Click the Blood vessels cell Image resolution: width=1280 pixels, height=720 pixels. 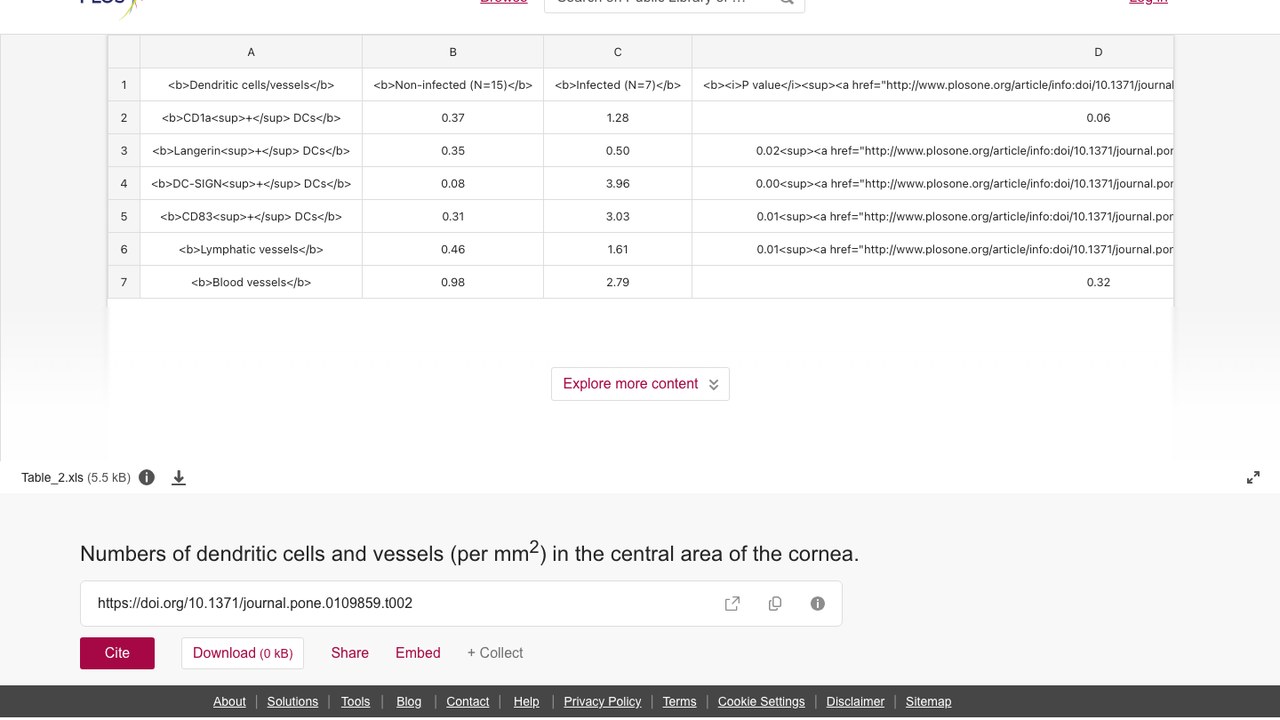pos(251,282)
